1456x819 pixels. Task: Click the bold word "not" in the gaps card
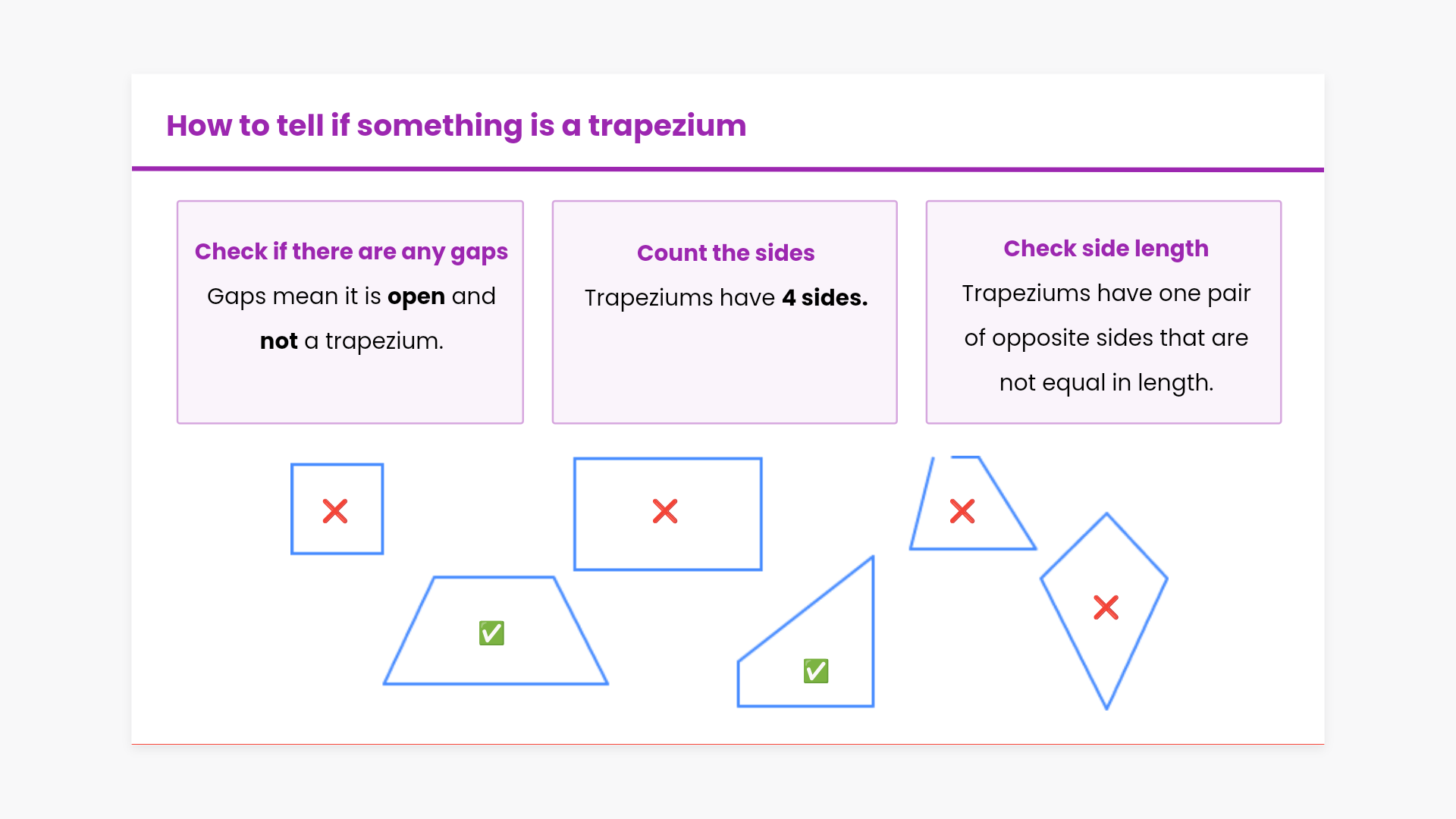[x=278, y=341]
